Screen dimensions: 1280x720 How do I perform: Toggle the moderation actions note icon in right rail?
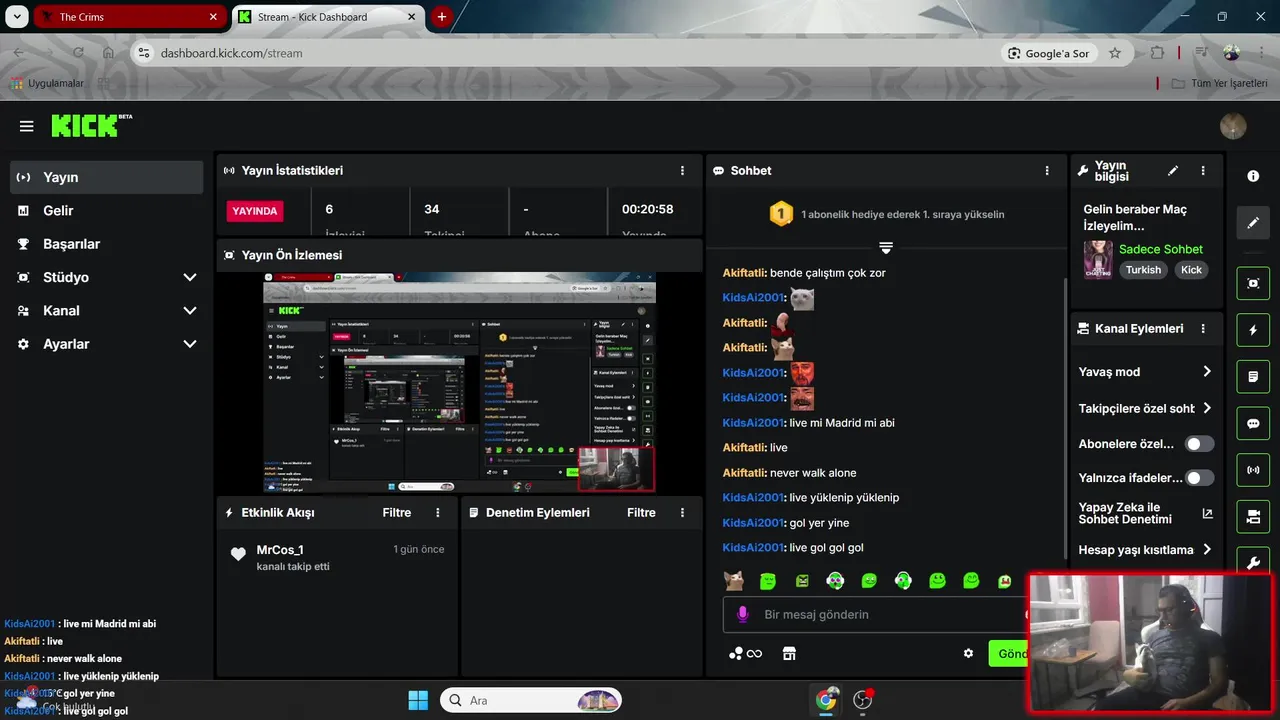tap(1253, 377)
